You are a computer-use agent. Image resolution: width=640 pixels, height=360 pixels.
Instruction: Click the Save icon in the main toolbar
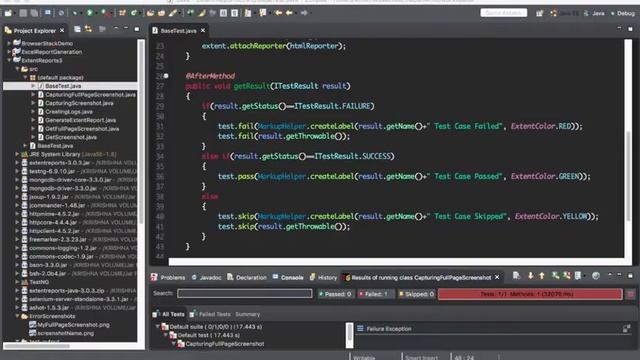click(x=23, y=13)
